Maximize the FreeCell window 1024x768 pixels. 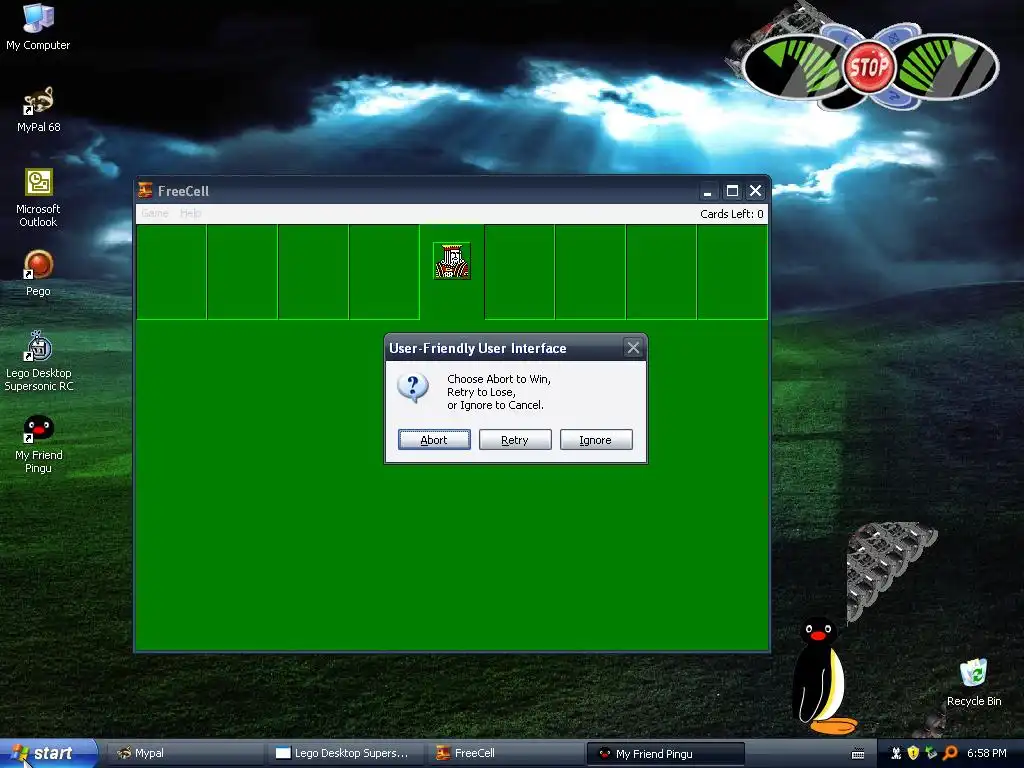pyautogui.click(x=732, y=191)
